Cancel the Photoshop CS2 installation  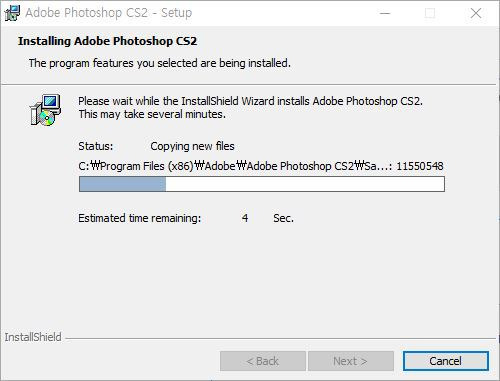tap(446, 361)
